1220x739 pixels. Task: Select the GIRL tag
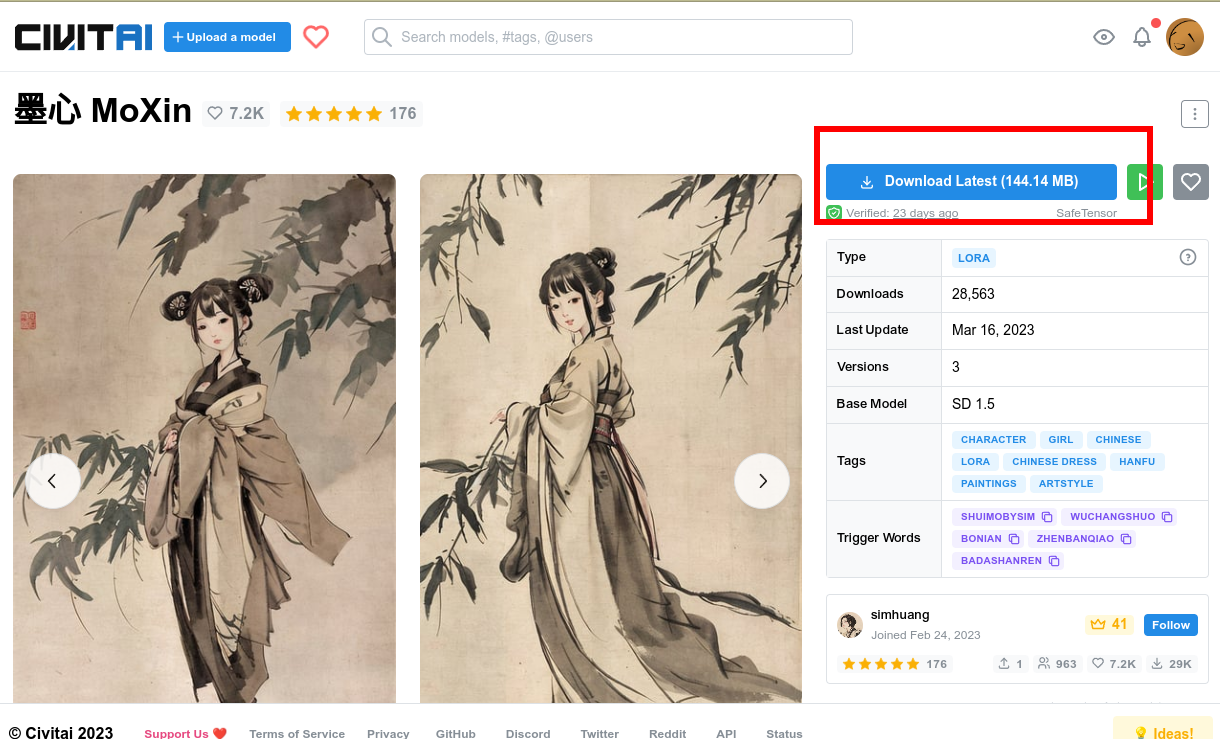[x=1061, y=440]
